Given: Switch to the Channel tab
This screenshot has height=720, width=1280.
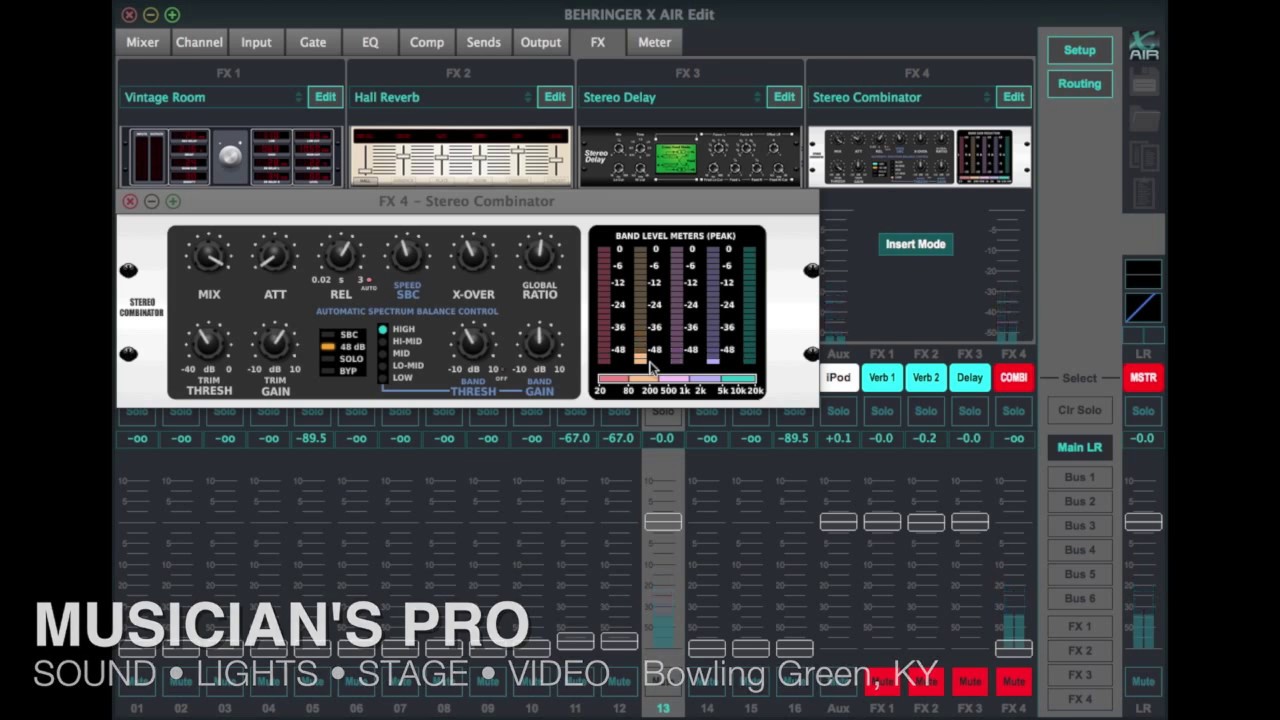Looking at the screenshot, I should click(199, 42).
